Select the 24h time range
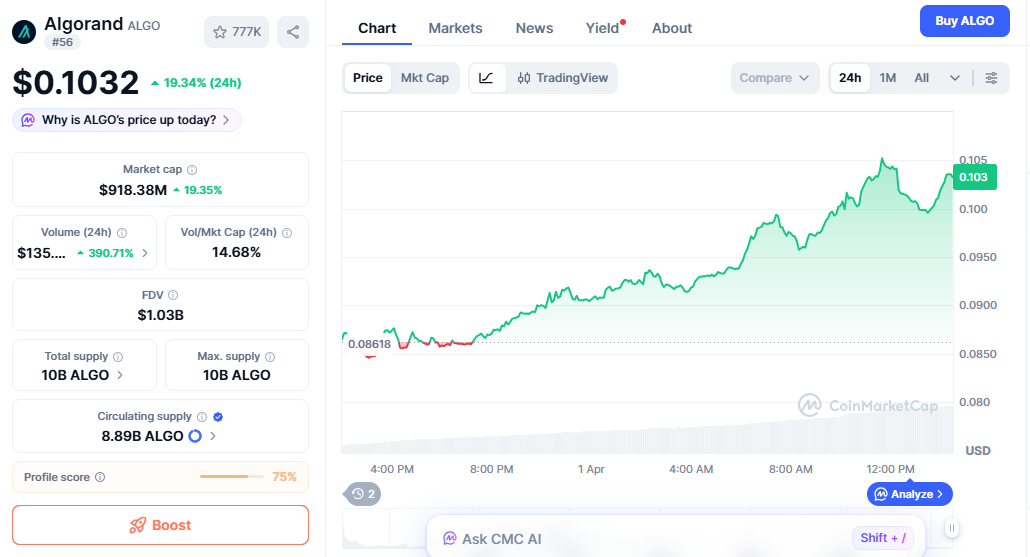Viewport: 1030px width, 557px height. coord(850,78)
